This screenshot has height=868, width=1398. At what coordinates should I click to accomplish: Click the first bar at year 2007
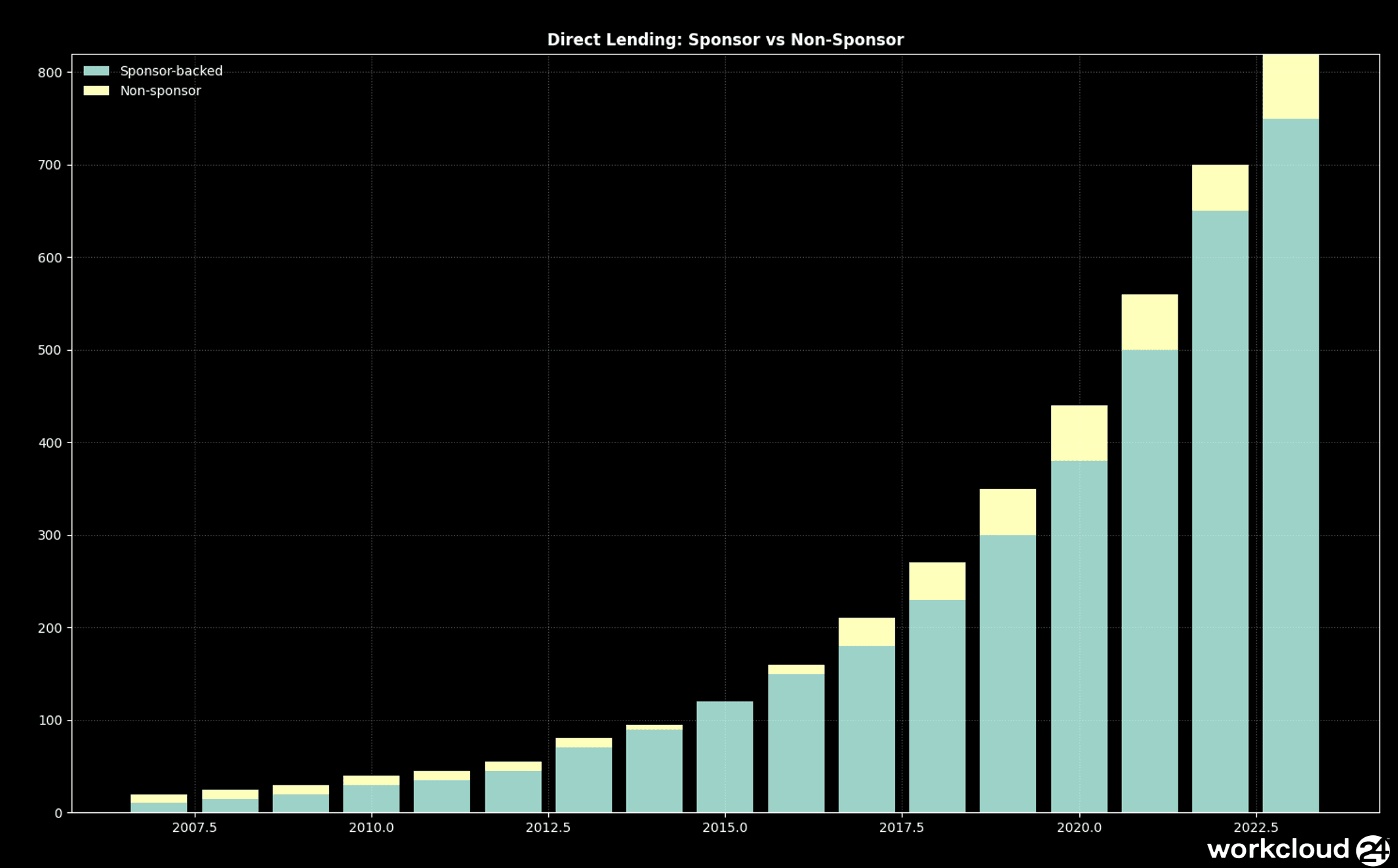click(159, 807)
